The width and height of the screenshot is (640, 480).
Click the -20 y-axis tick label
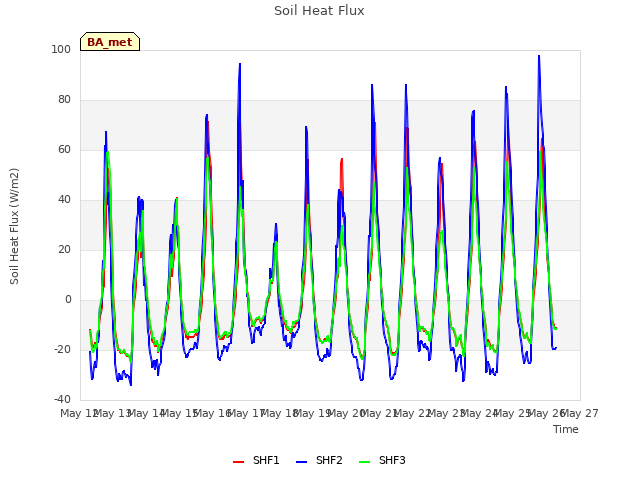pyautogui.click(x=62, y=349)
